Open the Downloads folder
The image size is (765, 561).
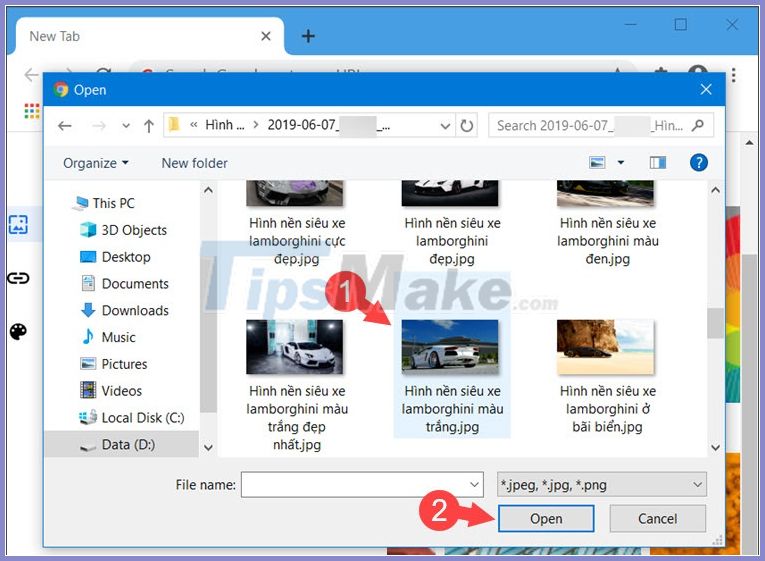124,310
